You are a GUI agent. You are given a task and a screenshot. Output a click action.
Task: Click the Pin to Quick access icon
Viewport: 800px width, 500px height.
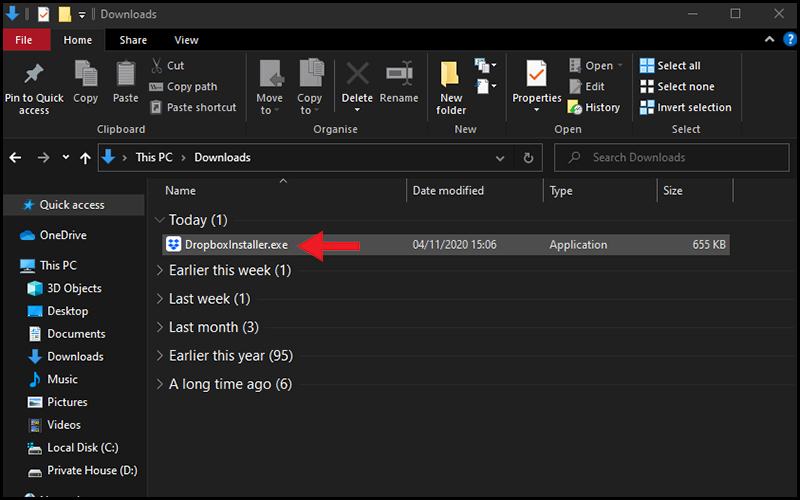pyautogui.click(x=33, y=76)
